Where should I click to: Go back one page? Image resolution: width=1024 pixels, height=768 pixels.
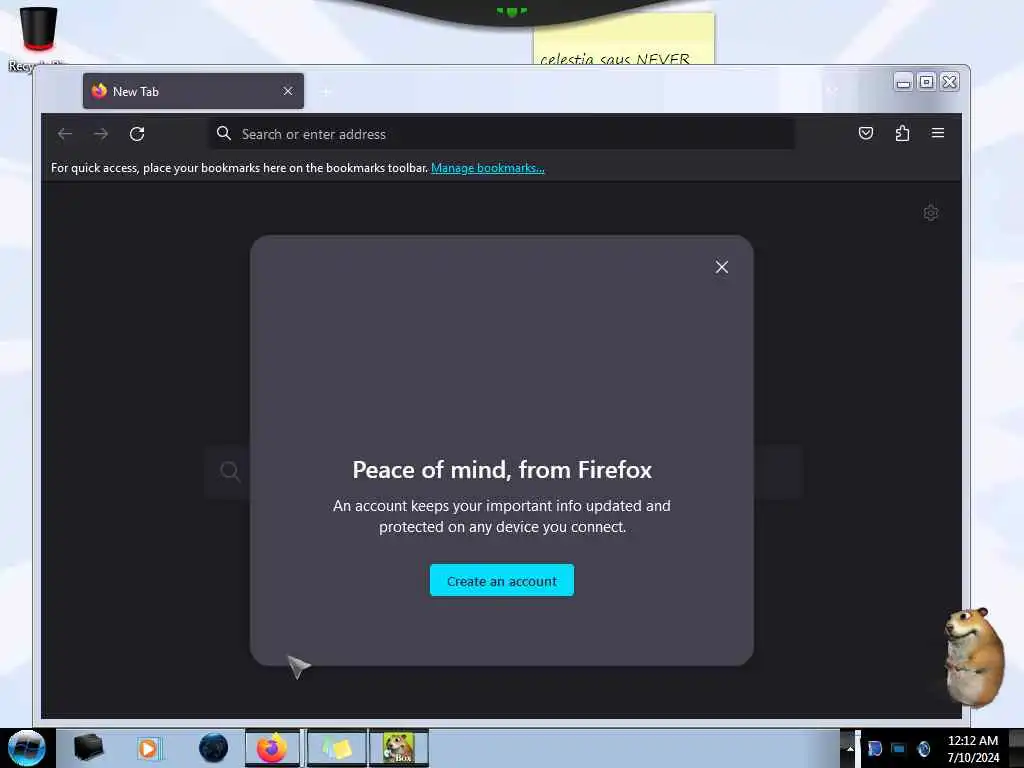click(x=65, y=134)
